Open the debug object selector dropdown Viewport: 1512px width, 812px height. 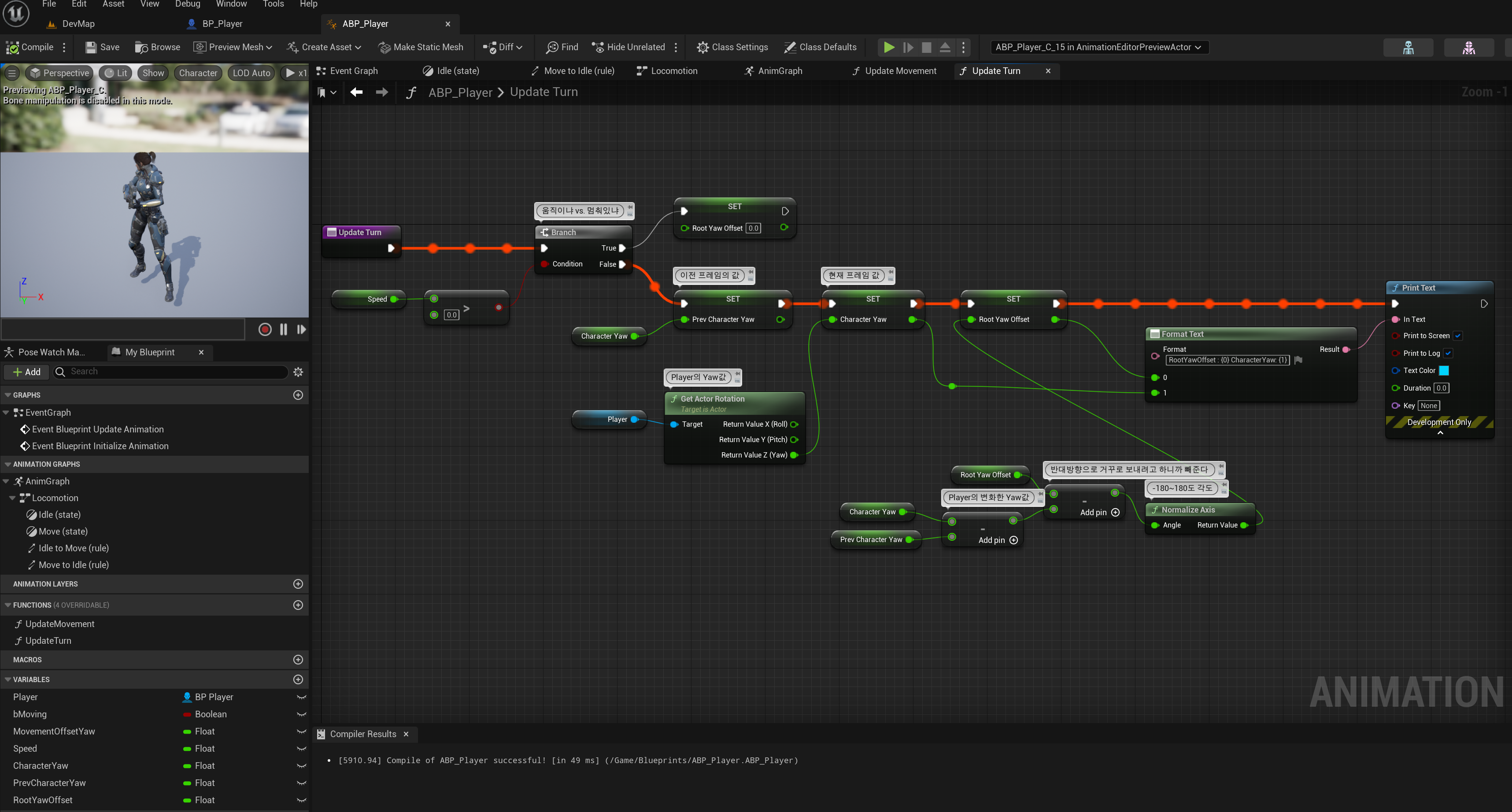pos(1098,47)
